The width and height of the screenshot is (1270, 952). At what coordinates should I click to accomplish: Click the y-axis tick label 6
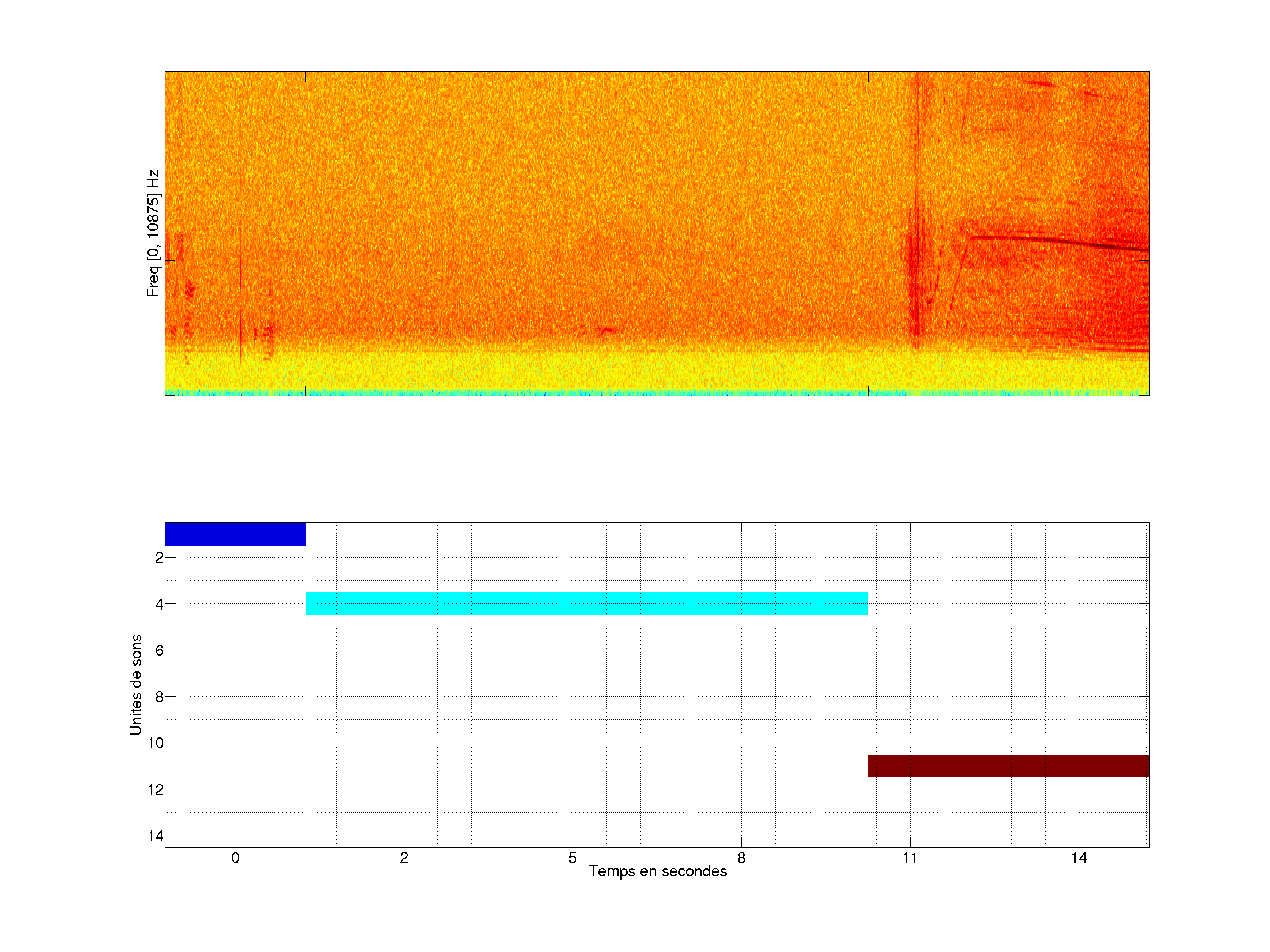tap(159, 650)
